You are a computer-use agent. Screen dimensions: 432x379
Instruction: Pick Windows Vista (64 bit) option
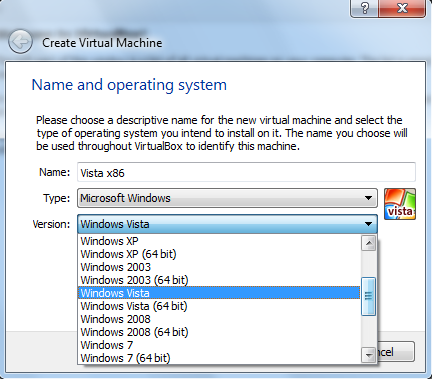[219, 306]
